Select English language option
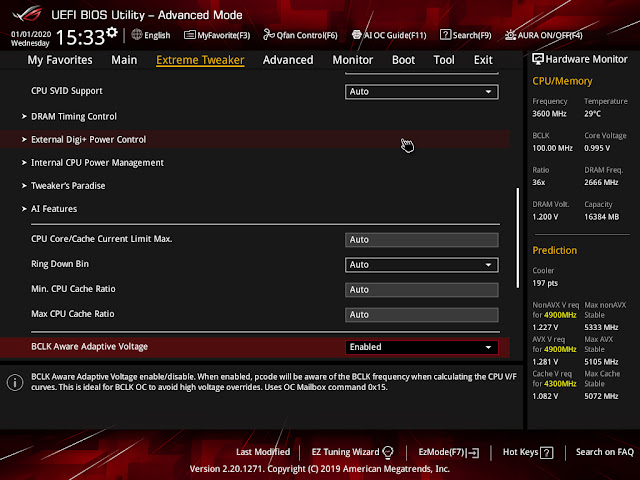 click(157, 35)
